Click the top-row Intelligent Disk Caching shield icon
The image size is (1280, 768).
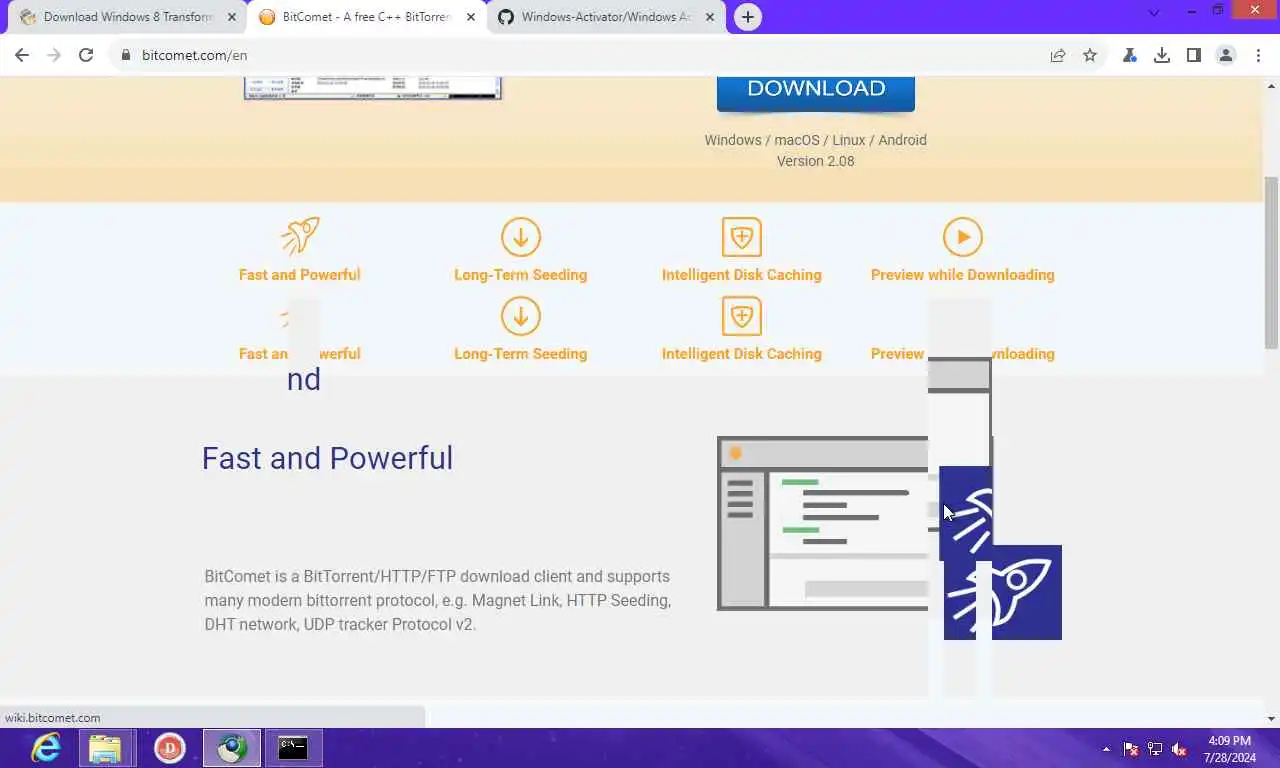point(742,237)
